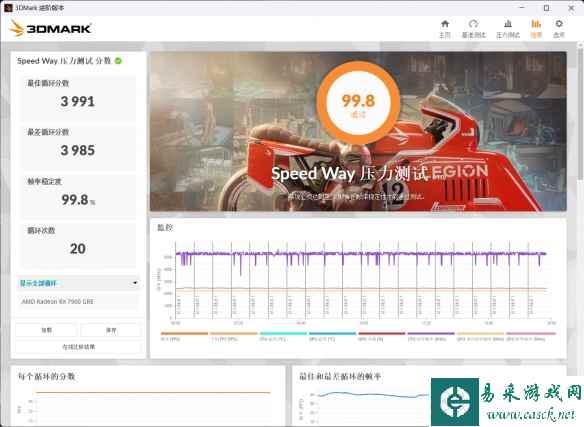584x427 pixels.
Task: Click the 在线比较结果 (compare online) button
Action: click(x=78, y=347)
